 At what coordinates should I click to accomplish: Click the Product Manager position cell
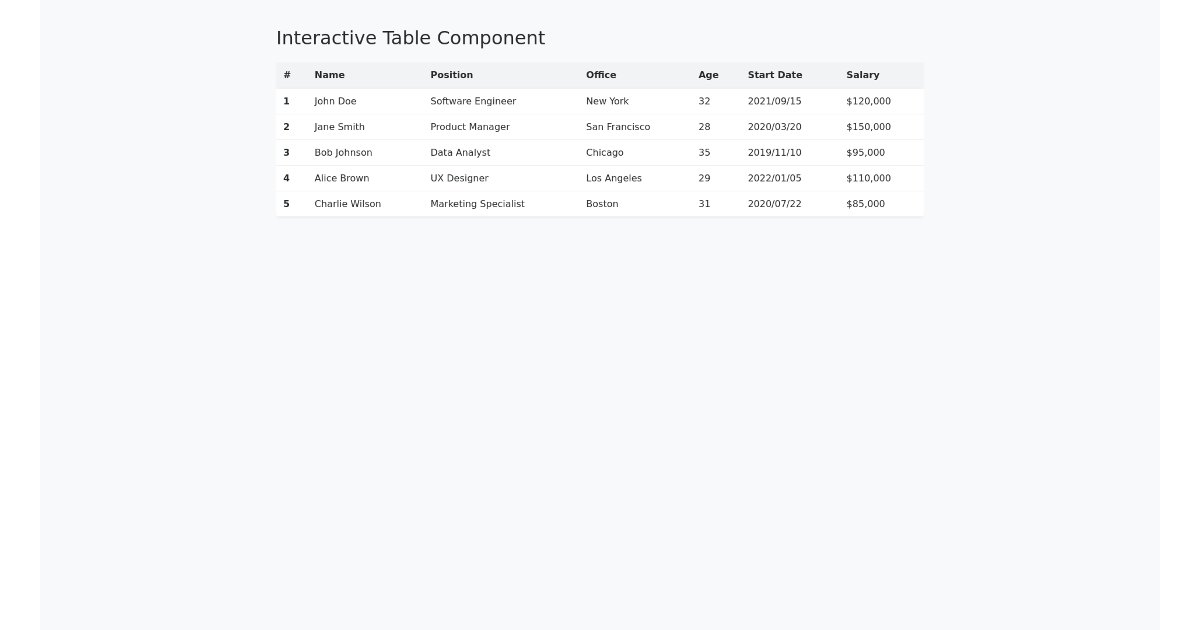(x=501, y=127)
